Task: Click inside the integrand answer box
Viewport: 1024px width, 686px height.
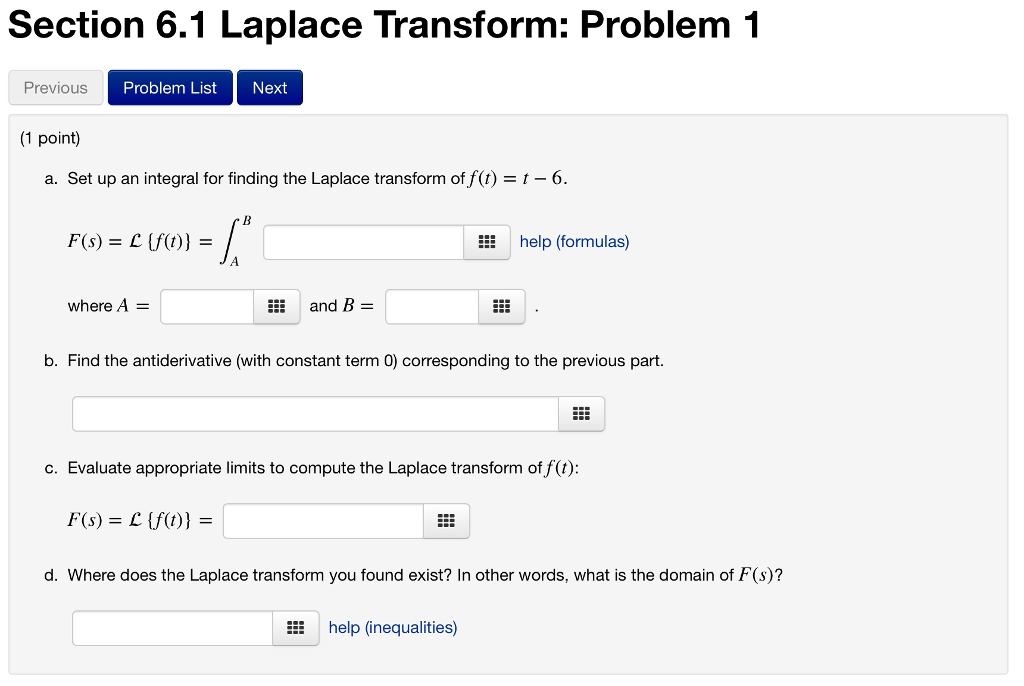Action: tap(362, 241)
